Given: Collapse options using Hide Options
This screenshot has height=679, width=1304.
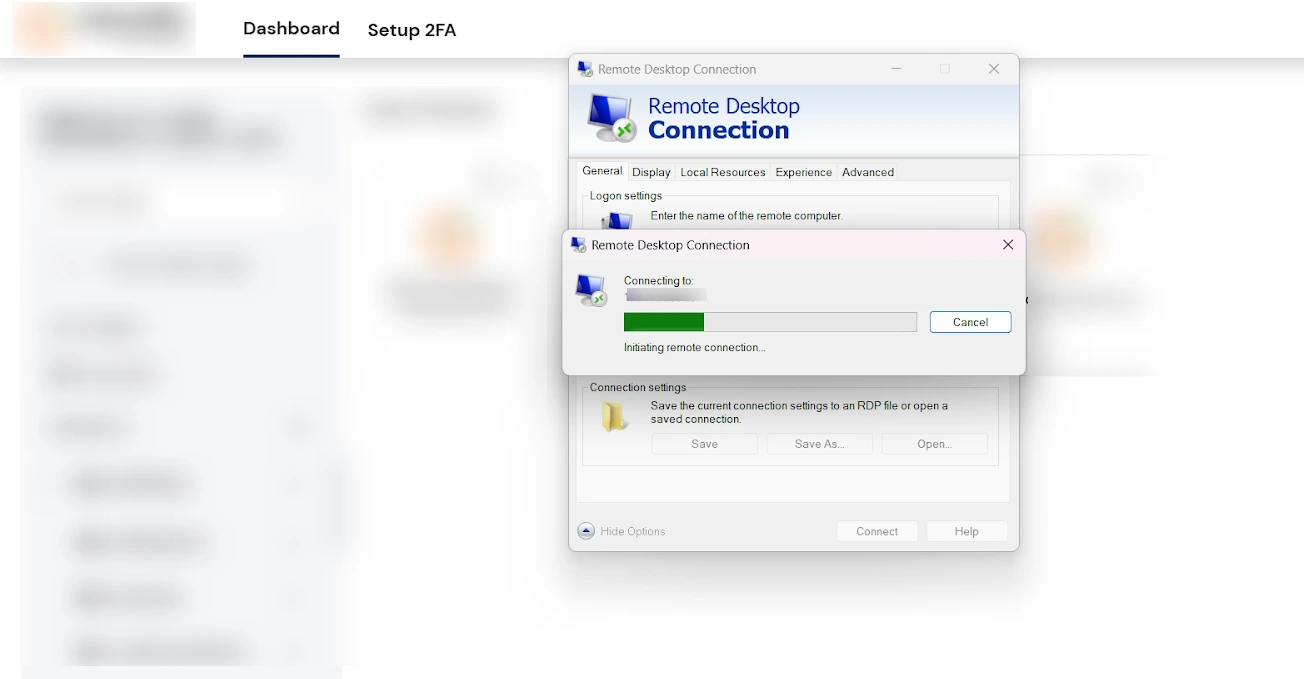Looking at the screenshot, I should tap(621, 531).
